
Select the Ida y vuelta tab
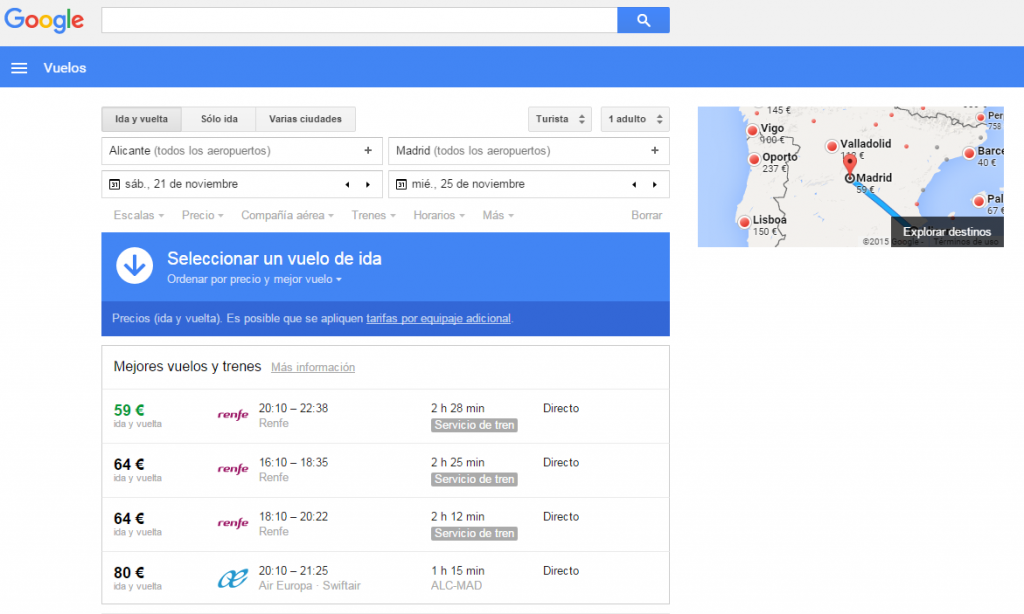141,118
